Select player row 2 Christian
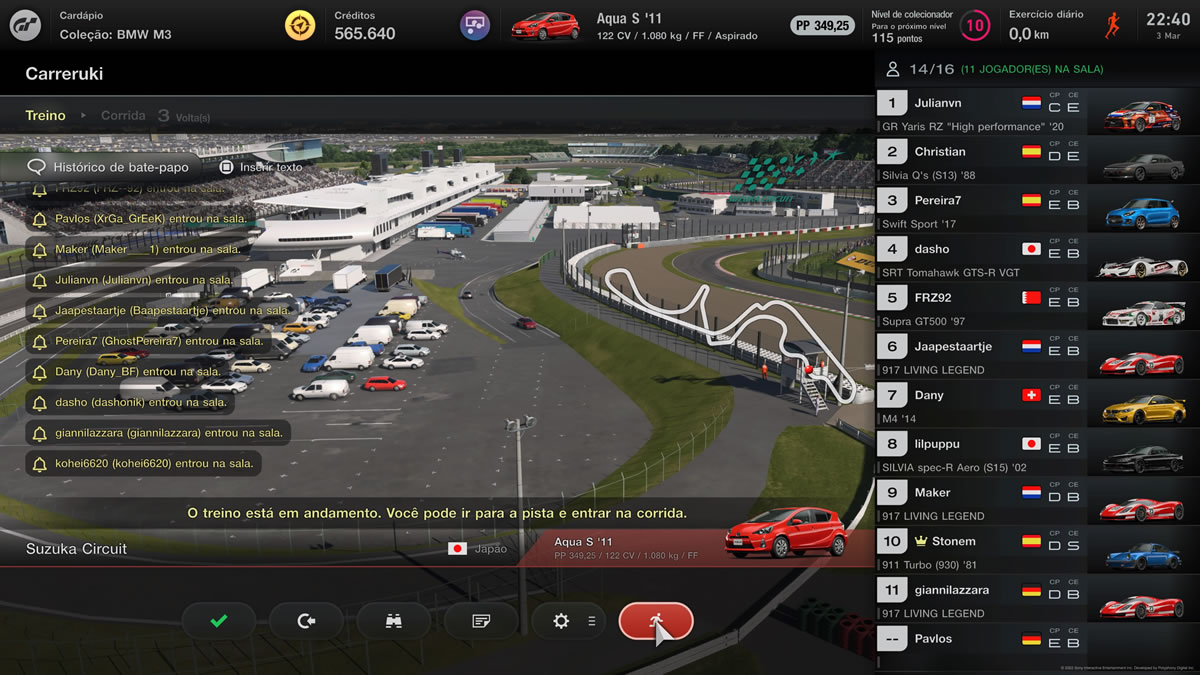 (1037, 161)
